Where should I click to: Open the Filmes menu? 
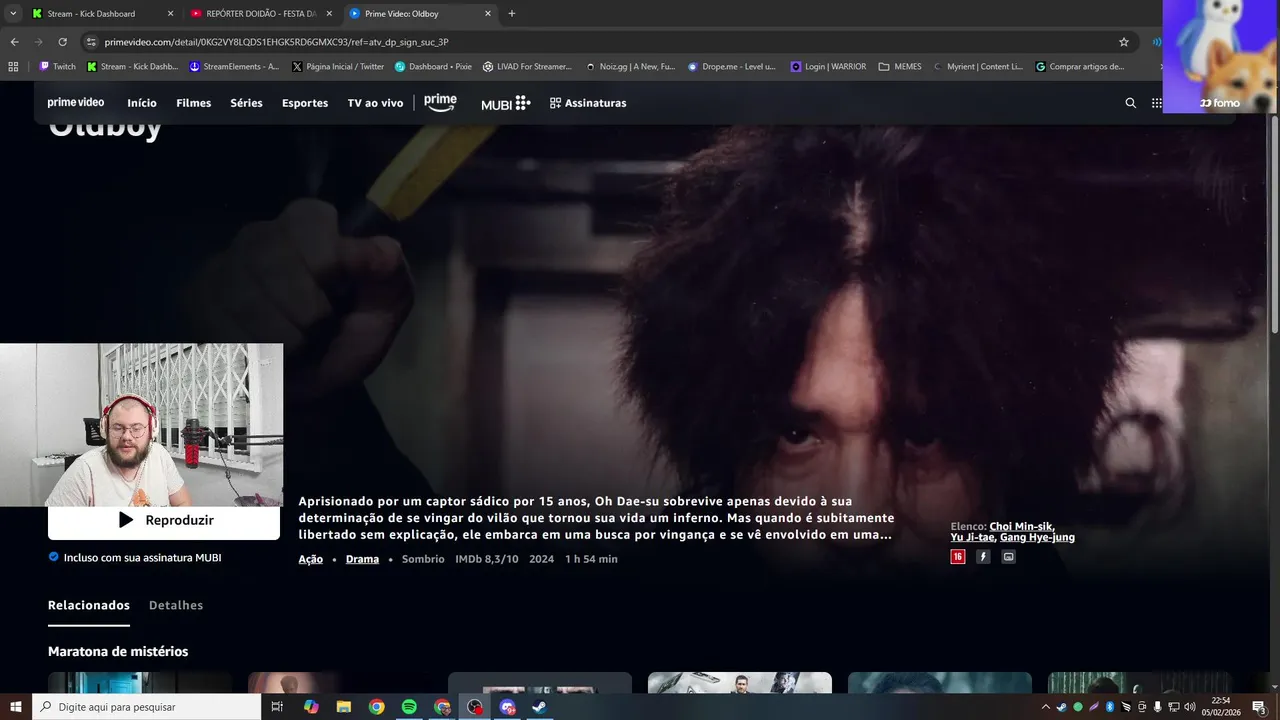click(194, 103)
